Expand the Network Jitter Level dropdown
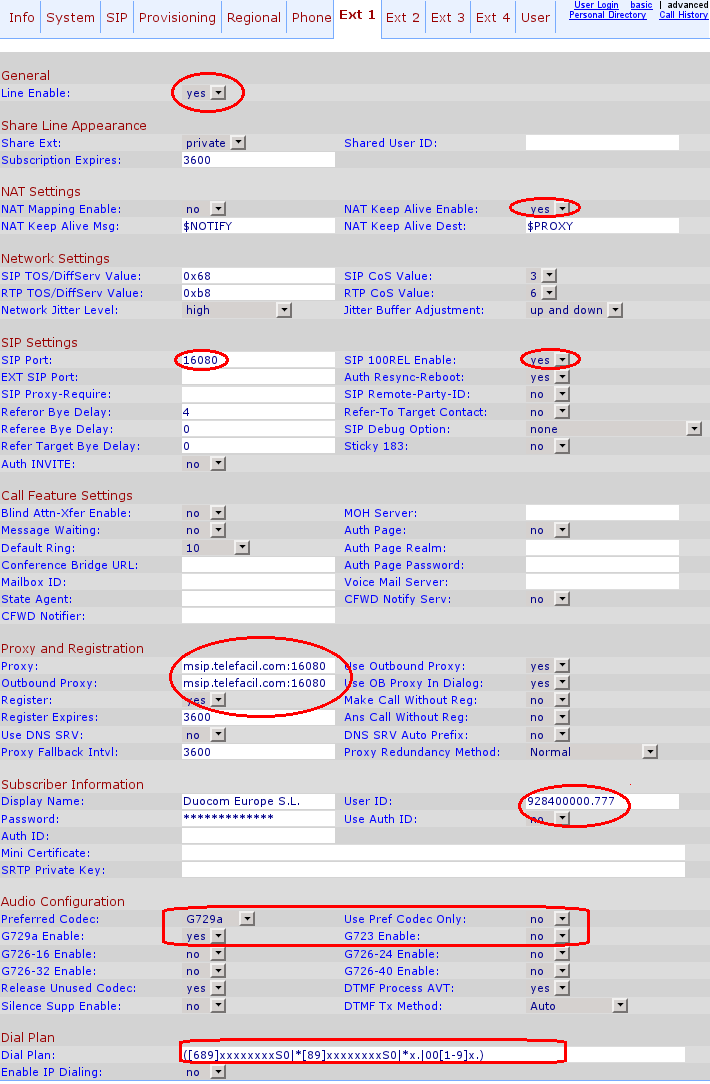Image resolution: width=710 pixels, height=1084 pixels. [x=283, y=310]
